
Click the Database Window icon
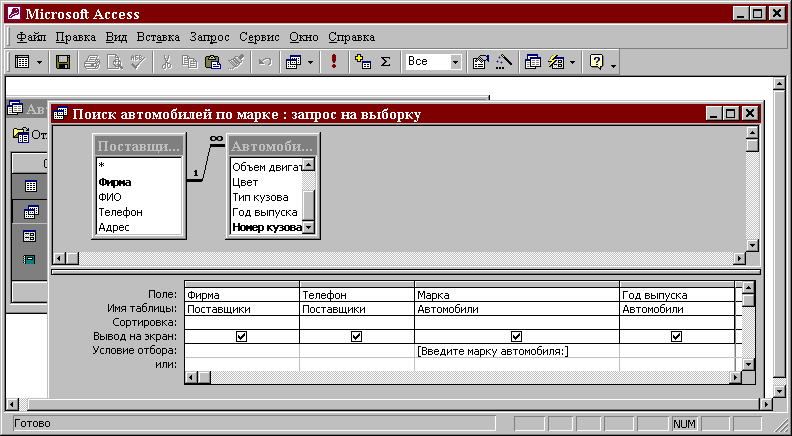pyautogui.click(x=532, y=62)
